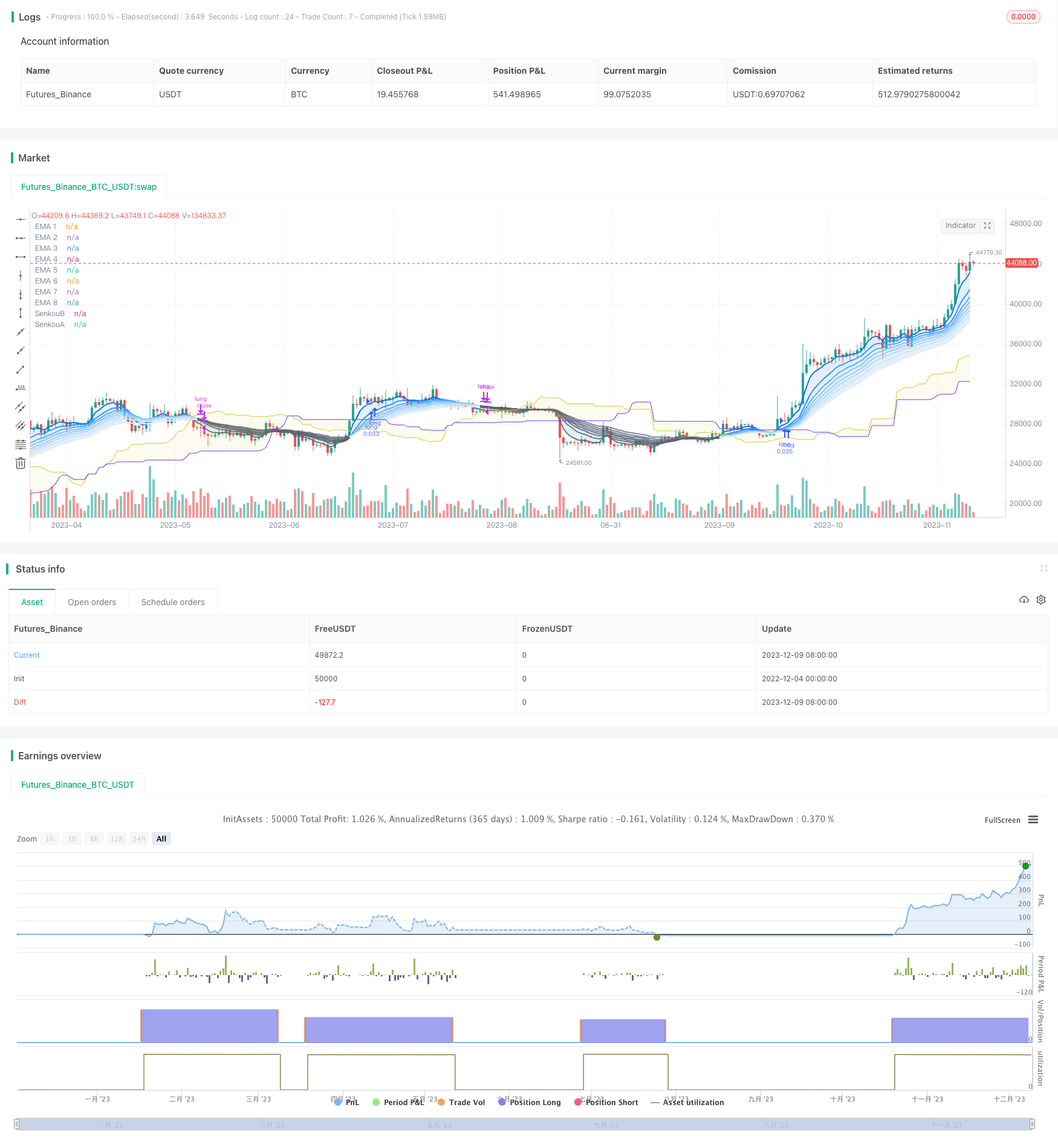The height and width of the screenshot is (1148, 1058).
Task: Select the price line 123 tool
Action: pos(21,388)
